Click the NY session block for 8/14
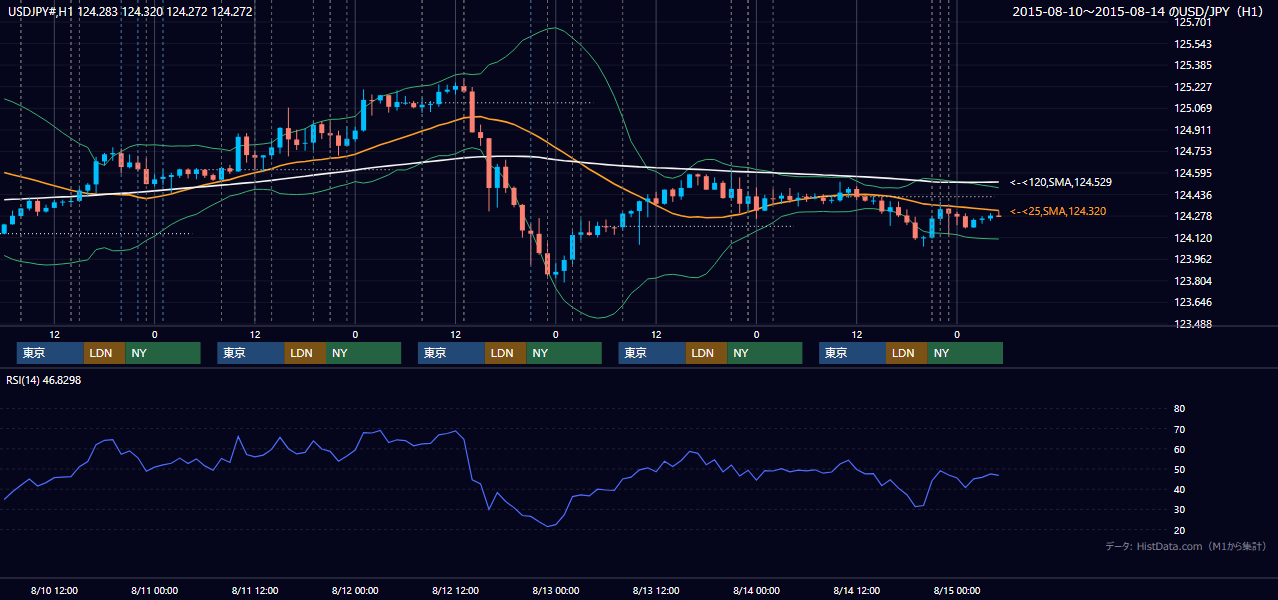Viewport: 1278px width, 600px height. coord(964,353)
